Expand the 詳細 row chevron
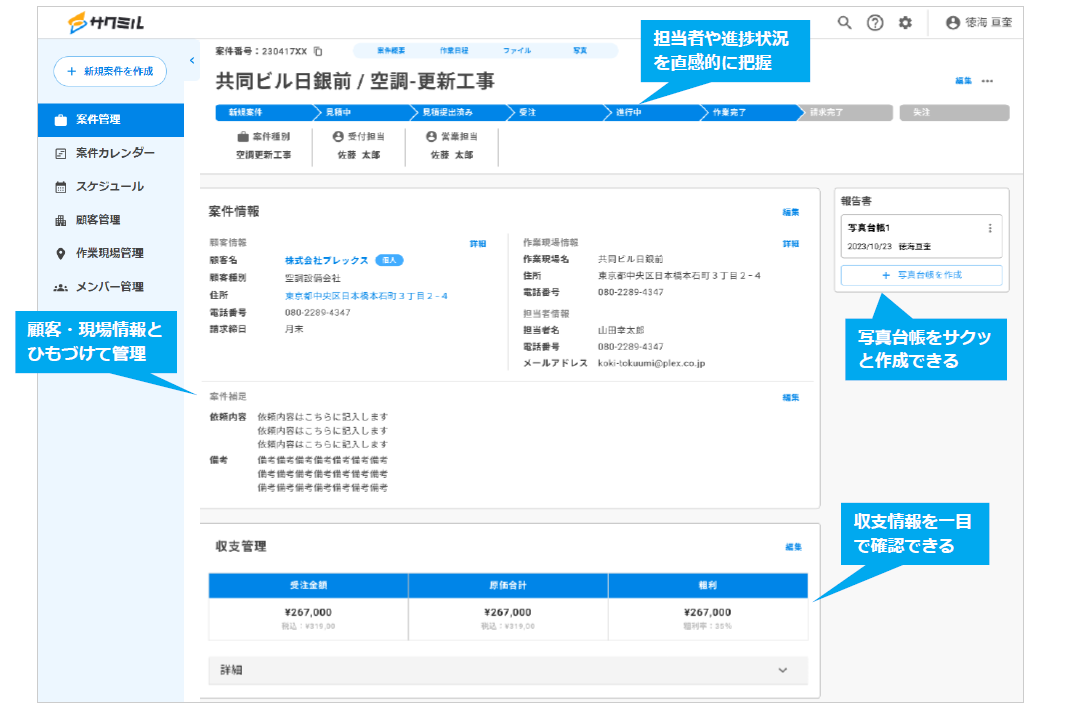 783,671
